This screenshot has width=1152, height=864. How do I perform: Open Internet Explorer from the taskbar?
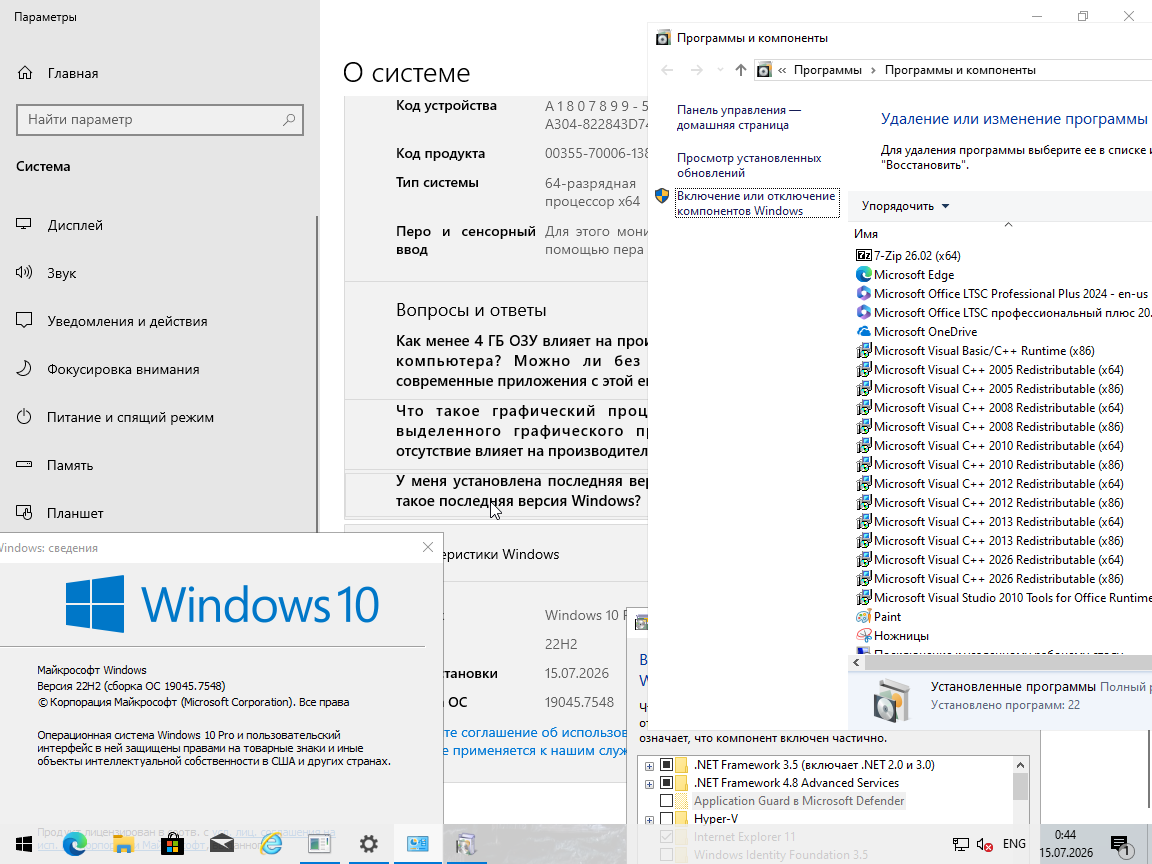(271, 844)
